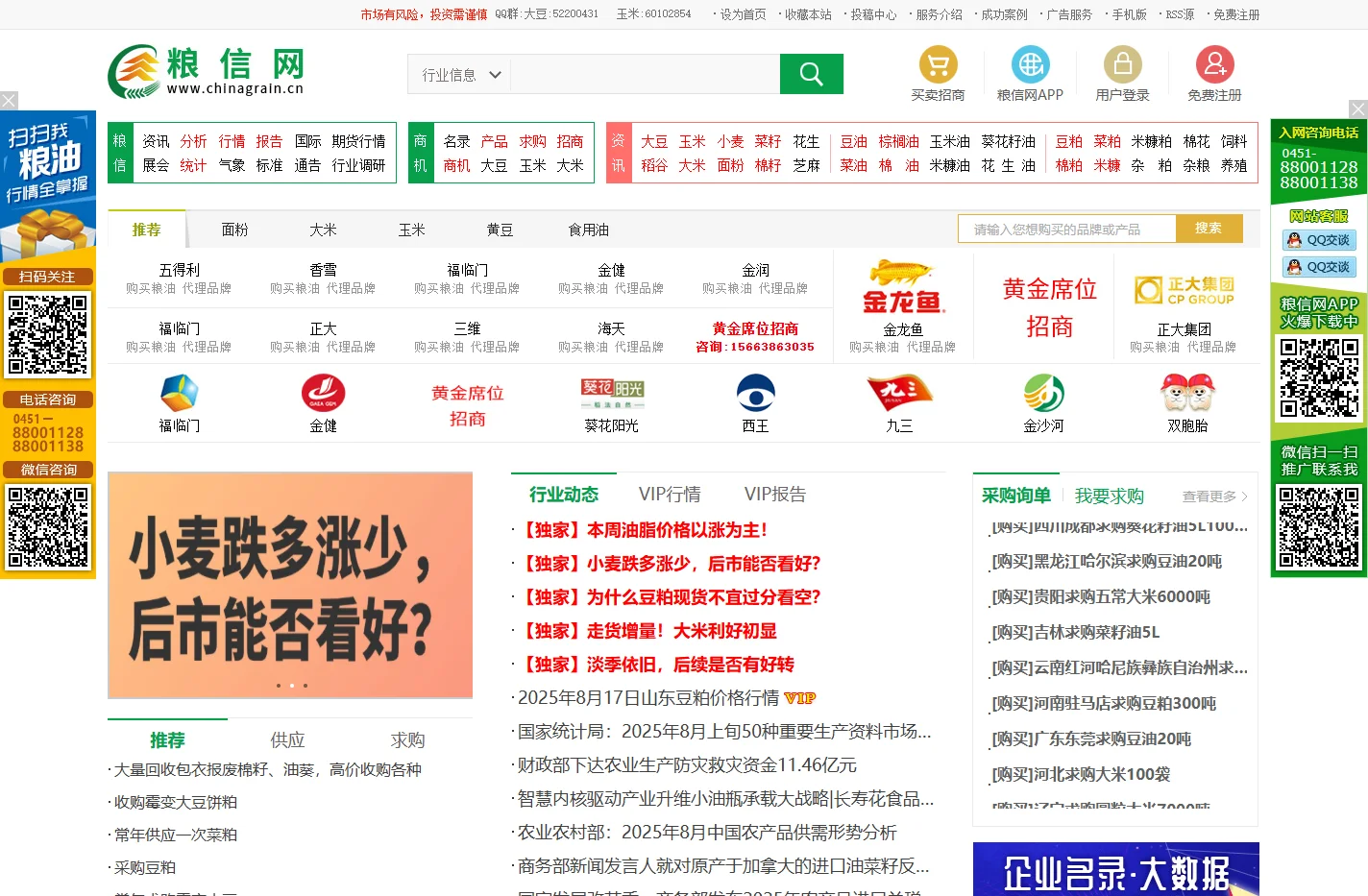Screen dimensions: 1368x896
Task: Click the first QQ交谈 button
Action: (x=1319, y=240)
